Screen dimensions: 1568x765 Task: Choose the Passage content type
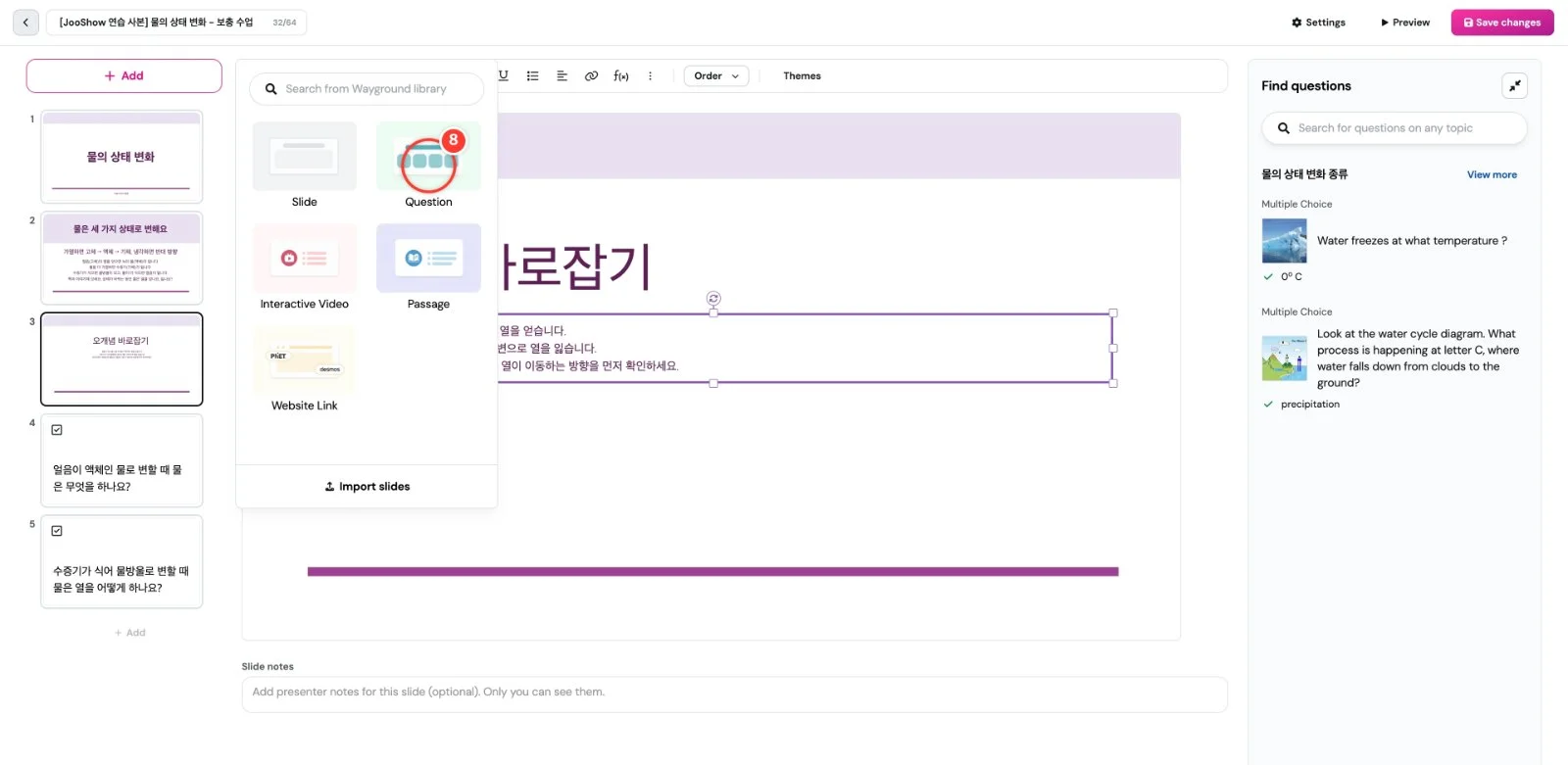[x=428, y=267]
